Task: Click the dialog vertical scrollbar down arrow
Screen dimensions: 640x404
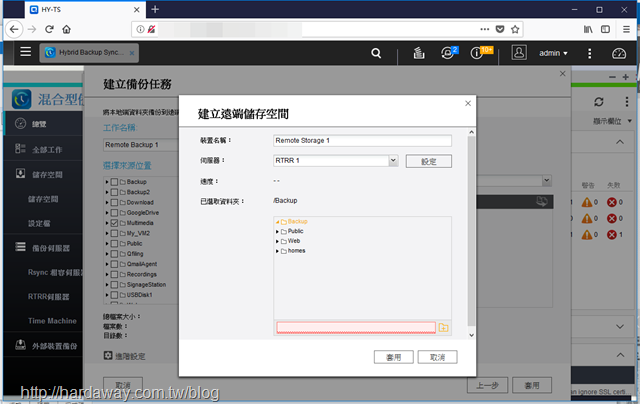Action: [x=471, y=335]
